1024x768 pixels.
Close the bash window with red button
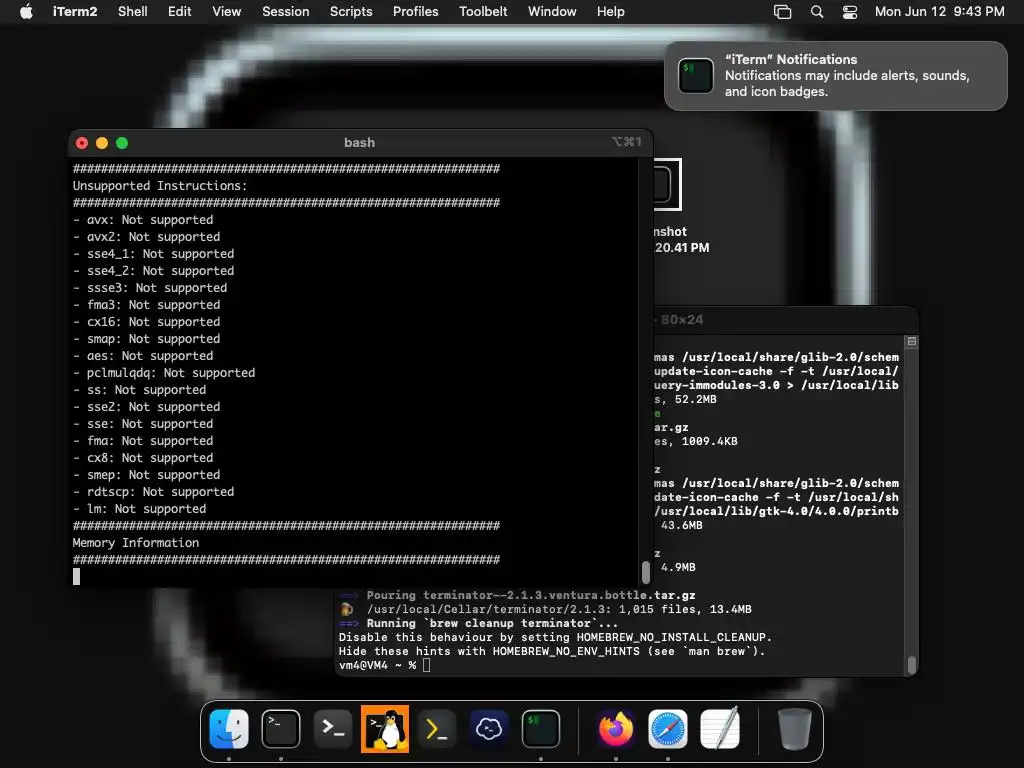(x=82, y=143)
